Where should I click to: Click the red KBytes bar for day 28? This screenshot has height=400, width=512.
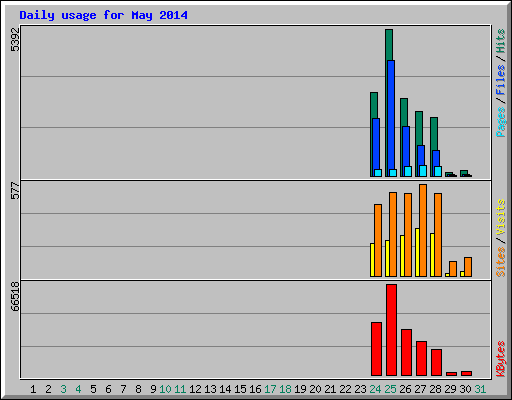coord(436,363)
